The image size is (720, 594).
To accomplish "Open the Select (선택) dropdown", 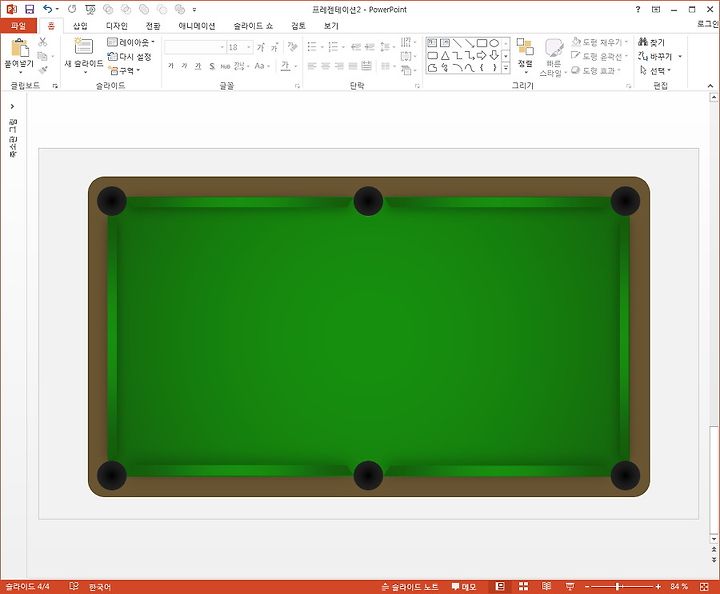I will tap(656, 71).
